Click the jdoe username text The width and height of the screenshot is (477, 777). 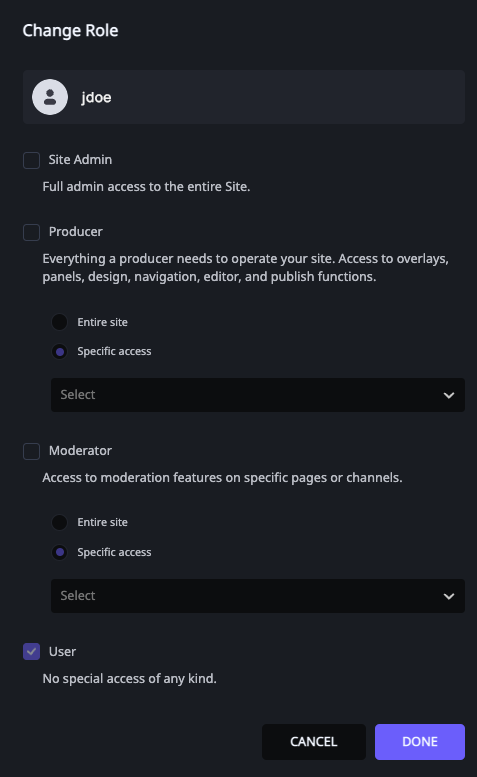click(x=96, y=97)
